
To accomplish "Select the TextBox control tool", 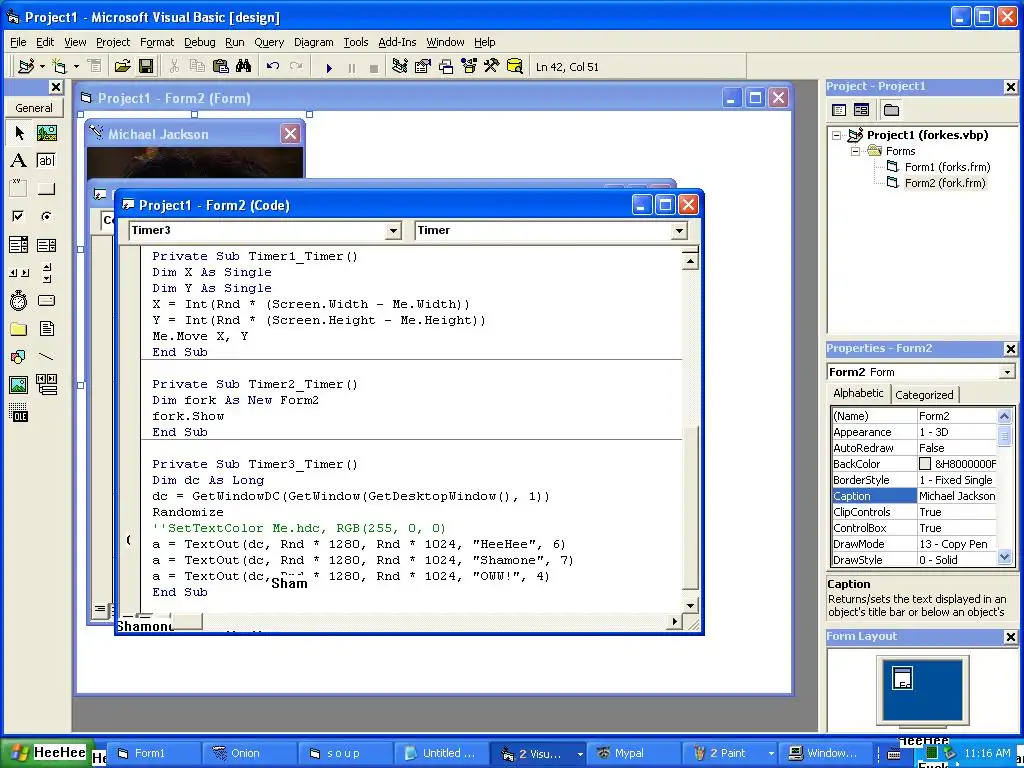I will coord(46,161).
